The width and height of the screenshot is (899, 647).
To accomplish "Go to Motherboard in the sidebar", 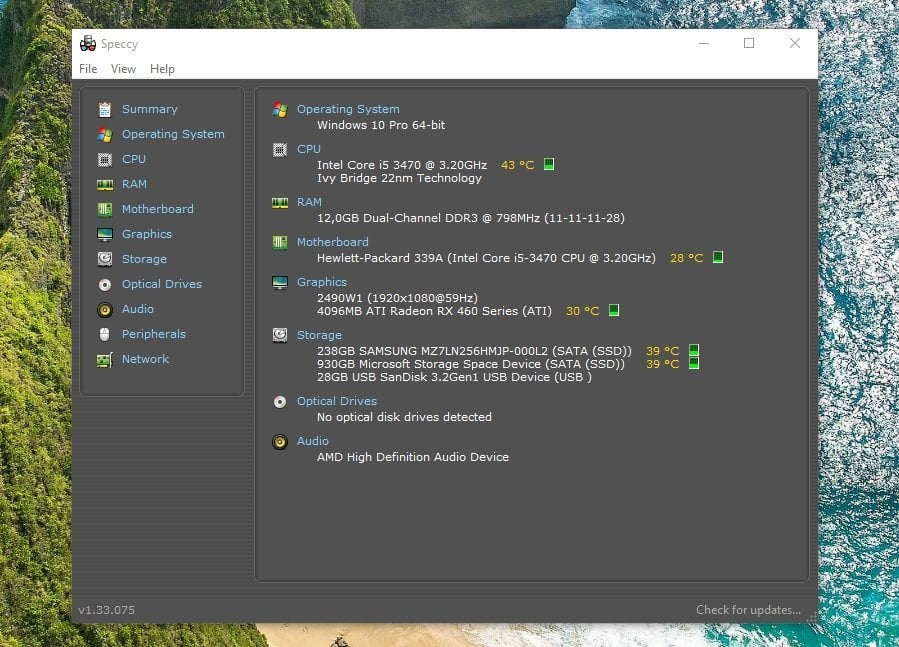I will pos(158,209).
